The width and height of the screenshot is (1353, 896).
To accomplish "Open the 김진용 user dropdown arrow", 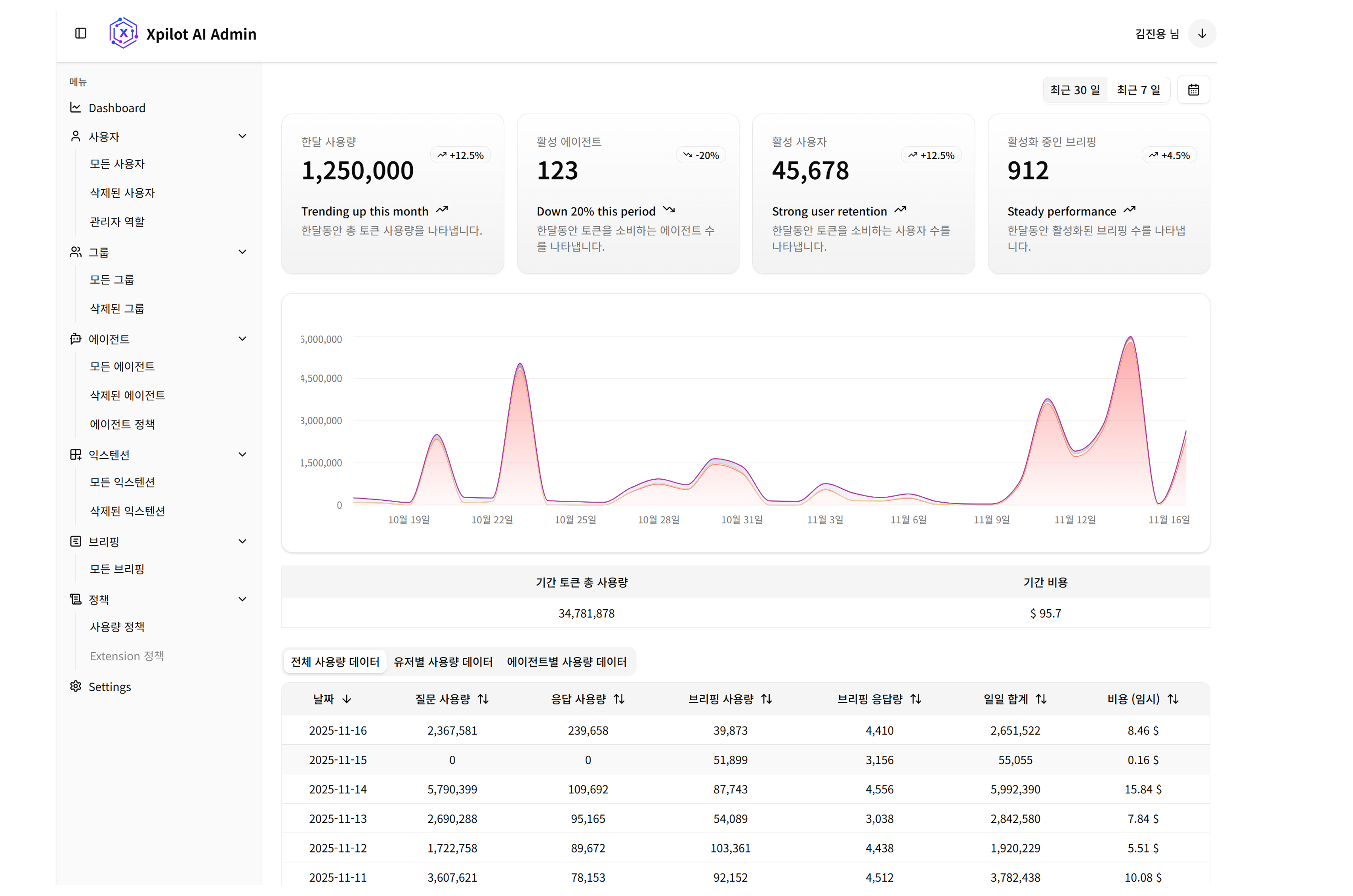I will pyautogui.click(x=1202, y=34).
